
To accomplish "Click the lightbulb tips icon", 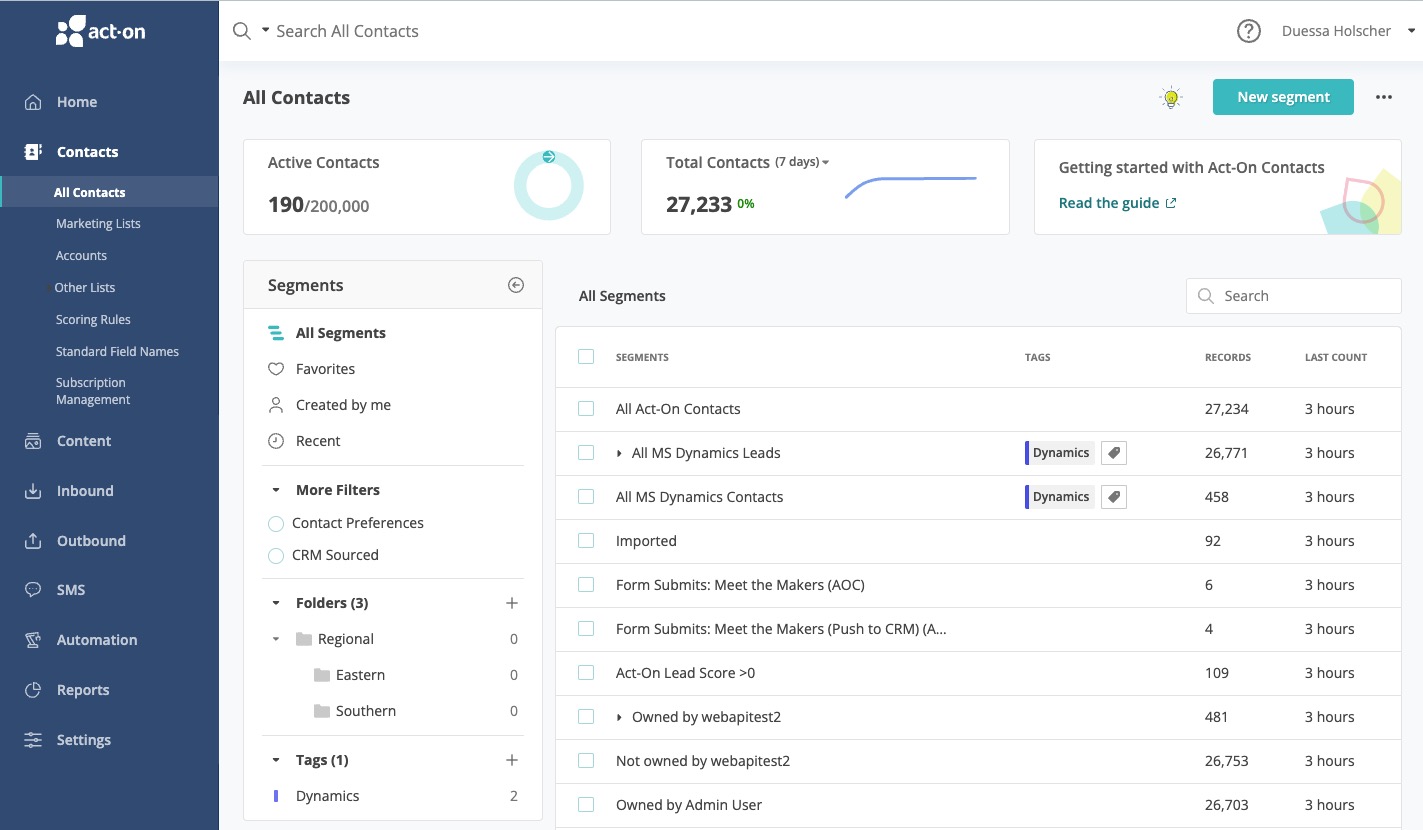I will click(1171, 97).
